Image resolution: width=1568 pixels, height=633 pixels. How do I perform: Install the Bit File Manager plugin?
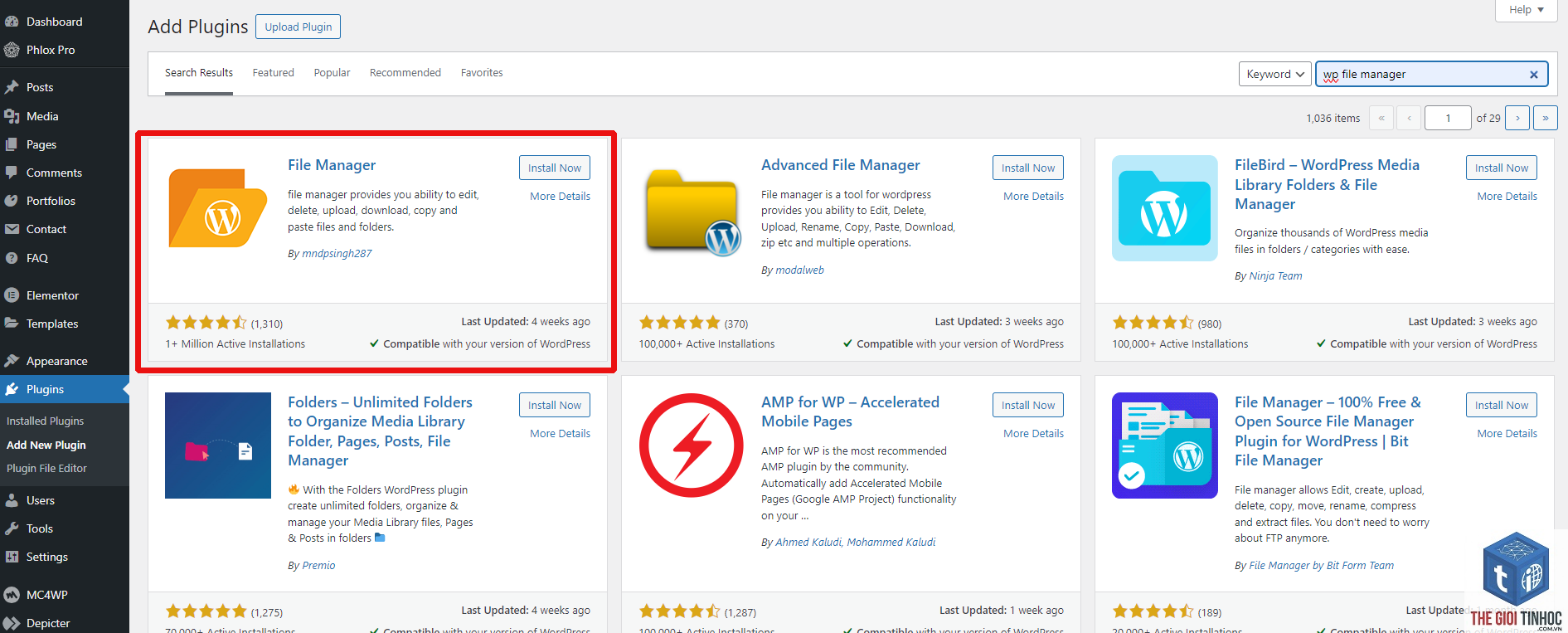tap(1502, 405)
